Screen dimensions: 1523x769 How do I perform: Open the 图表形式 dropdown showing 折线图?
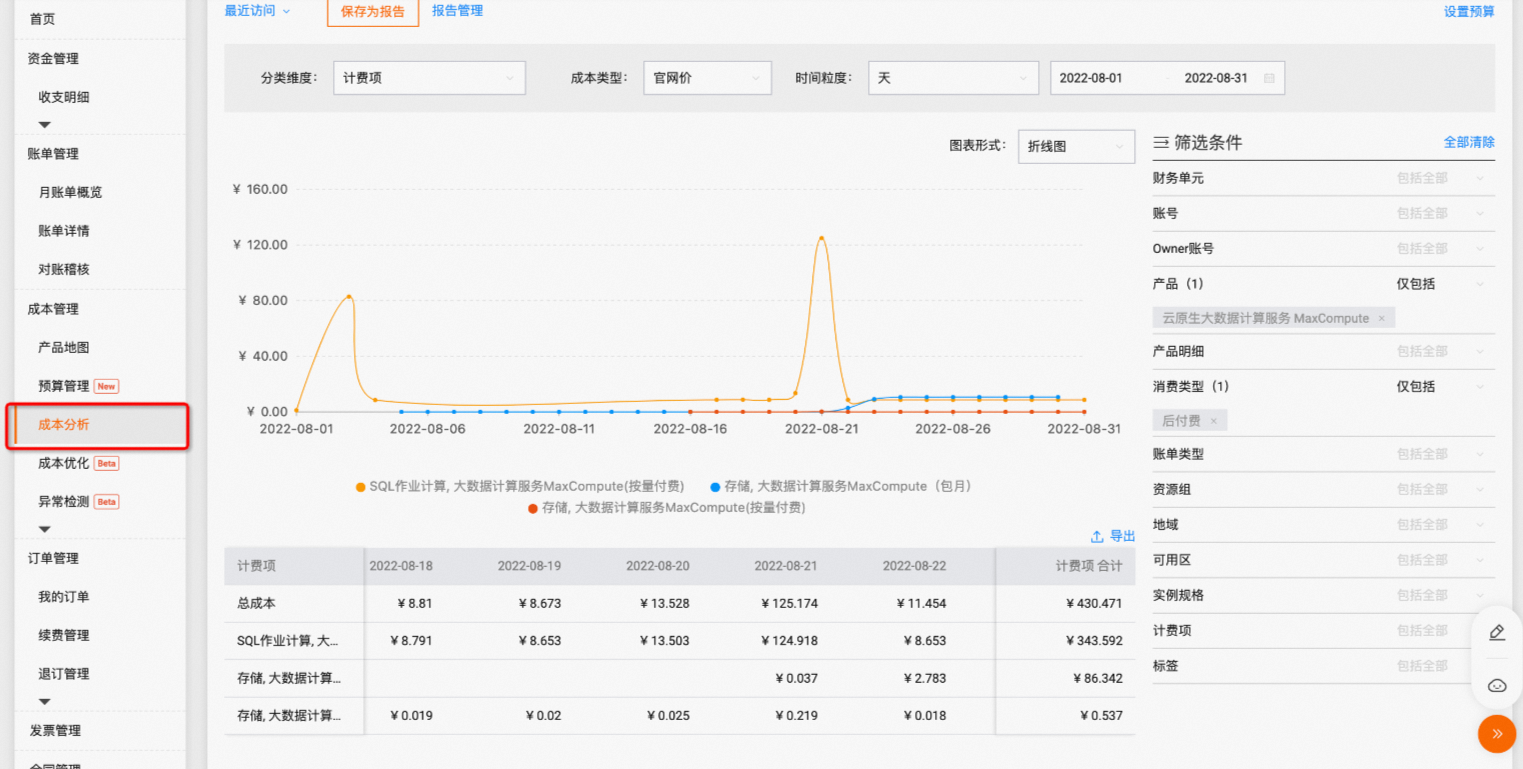tap(1076, 146)
